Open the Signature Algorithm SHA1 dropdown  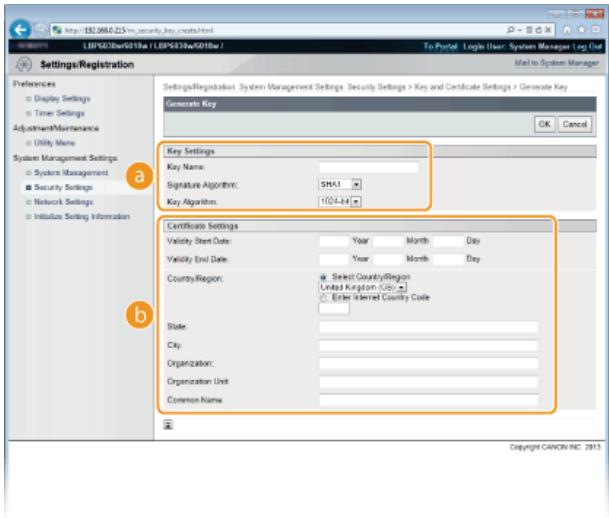coord(340,184)
